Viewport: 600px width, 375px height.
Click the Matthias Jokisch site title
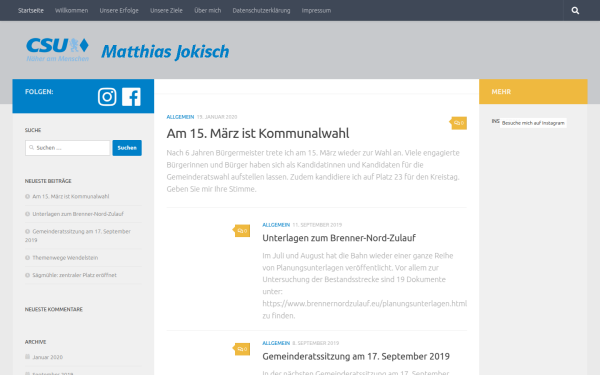tap(165, 52)
